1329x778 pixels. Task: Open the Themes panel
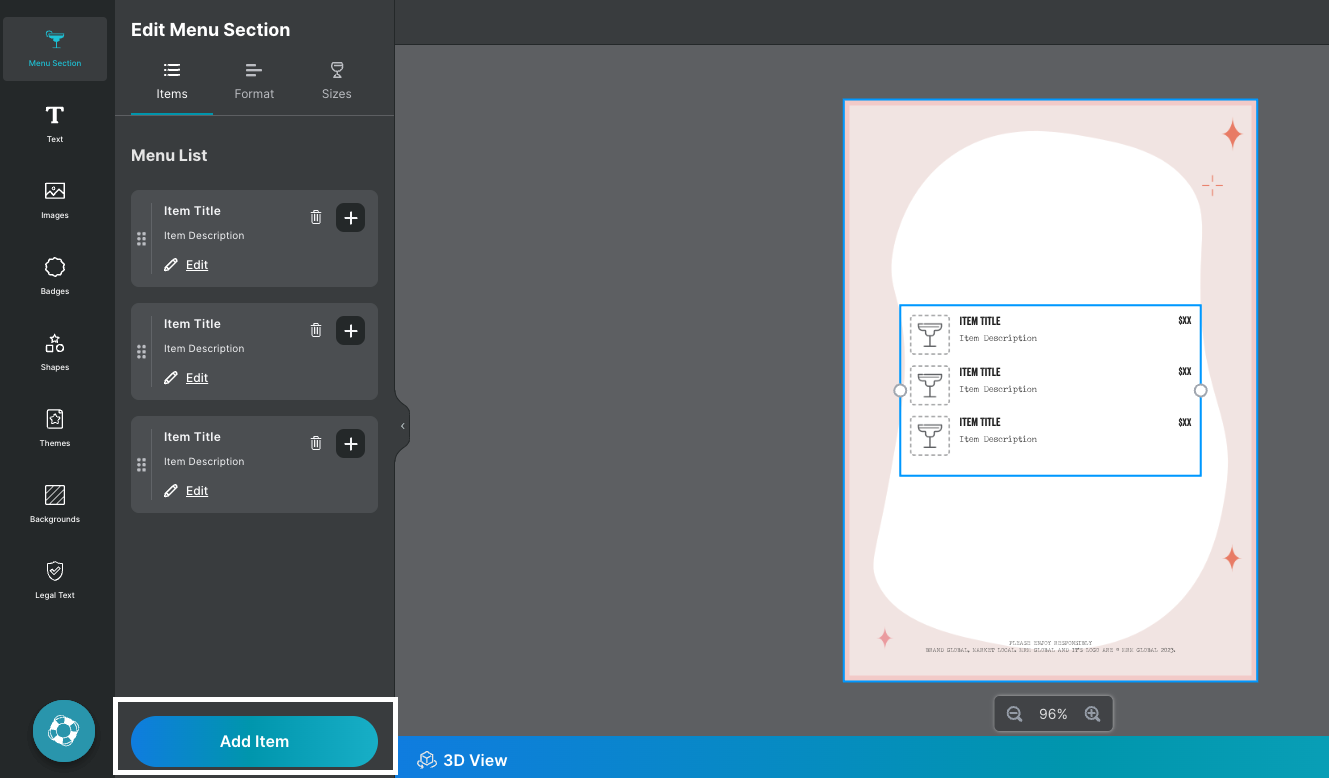tap(55, 427)
